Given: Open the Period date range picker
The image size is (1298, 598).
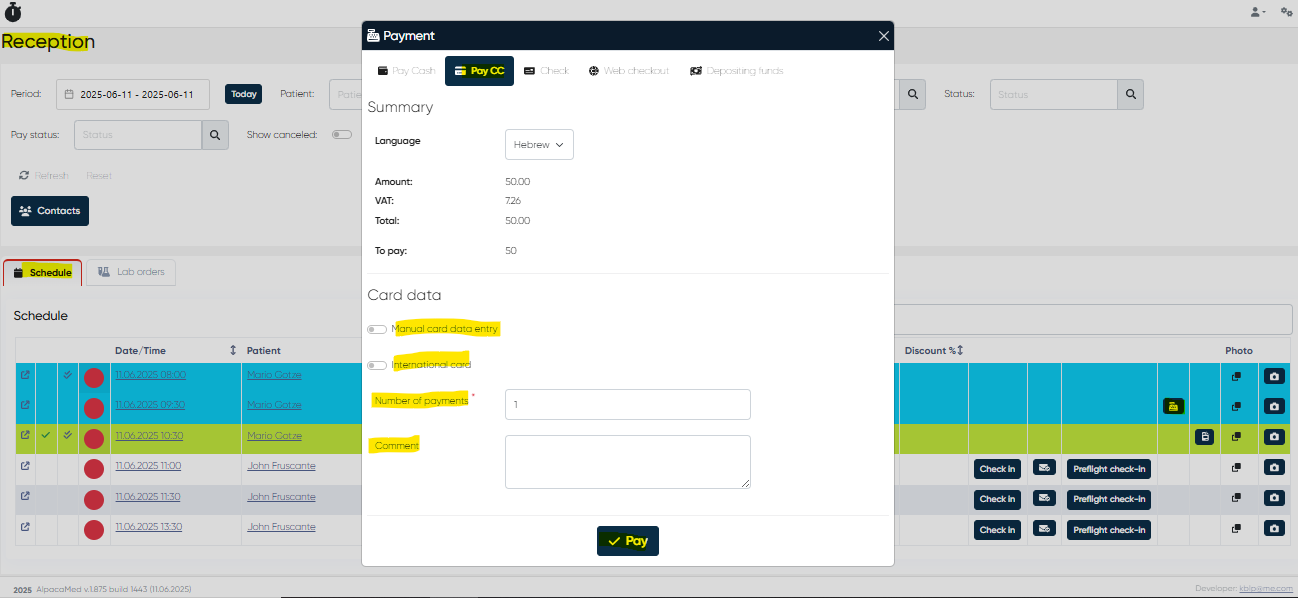Looking at the screenshot, I should pyautogui.click(x=133, y=94).
